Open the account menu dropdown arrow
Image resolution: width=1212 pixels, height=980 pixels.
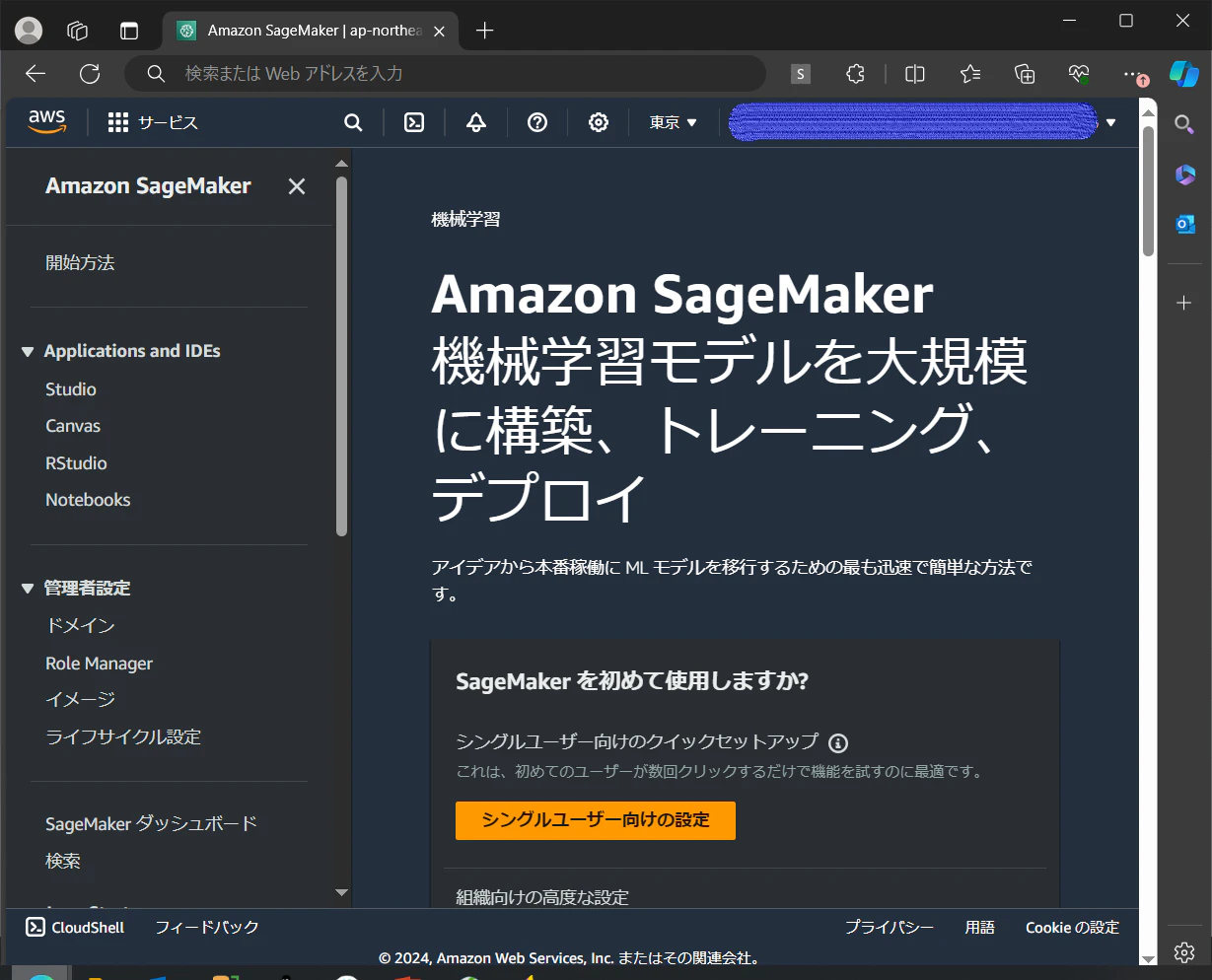click(1111, 123)
